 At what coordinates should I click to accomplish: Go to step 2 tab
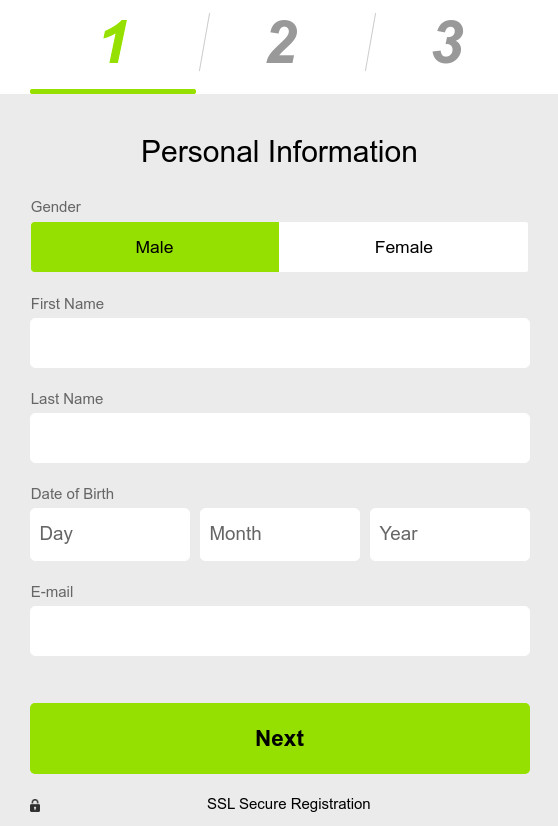pos(281,42)
